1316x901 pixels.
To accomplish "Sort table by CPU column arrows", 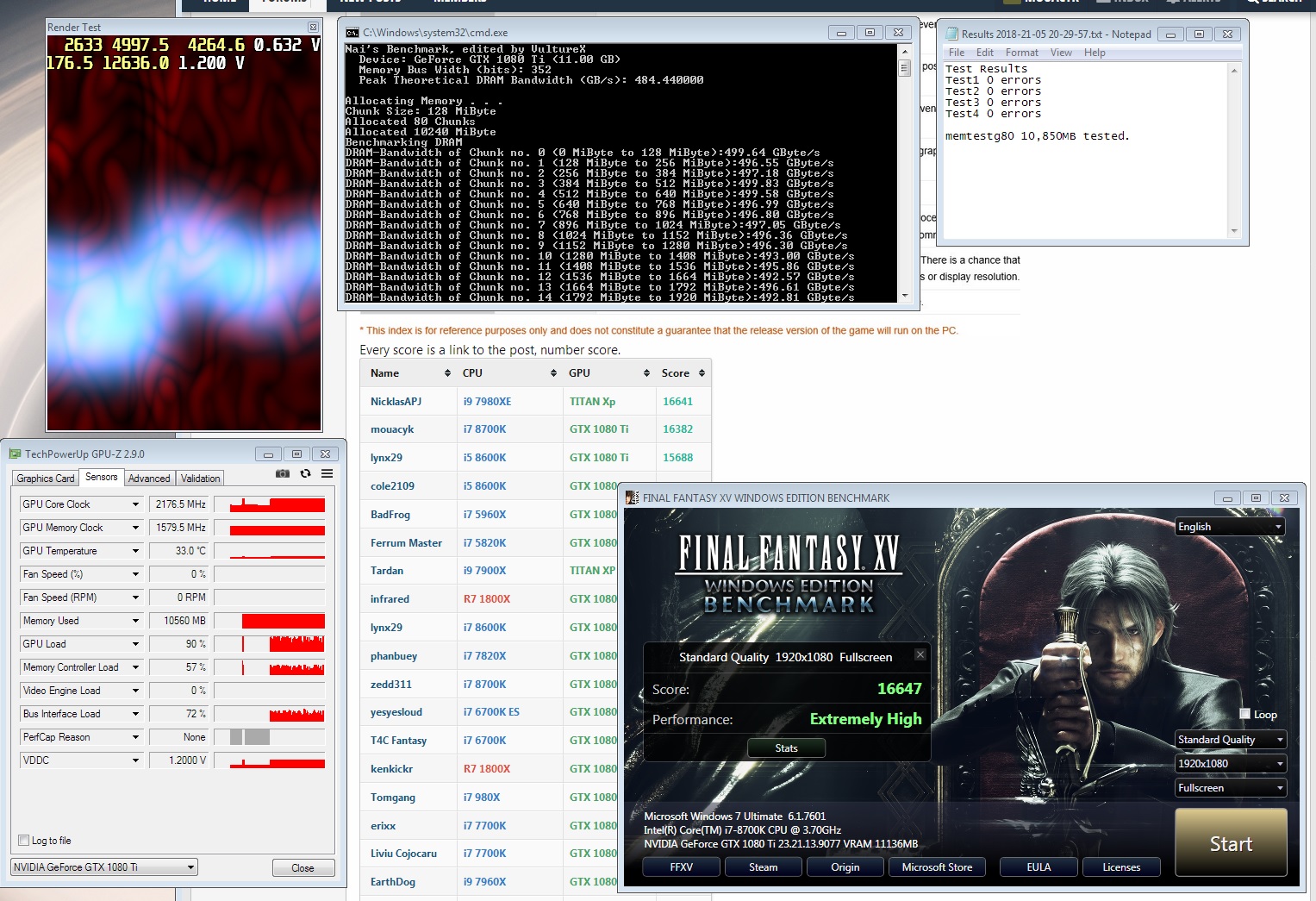I will [553, 373].
